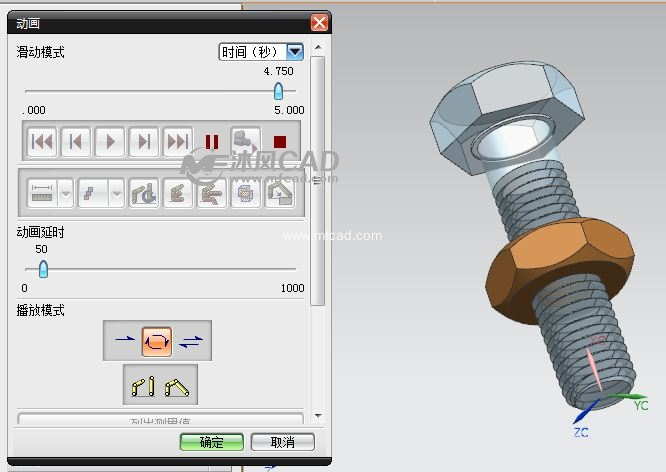Image resolution: width=666 pixels, height=472 pixels.
Task: Close the 动画 dialog window
Action: tap(319, 22)
